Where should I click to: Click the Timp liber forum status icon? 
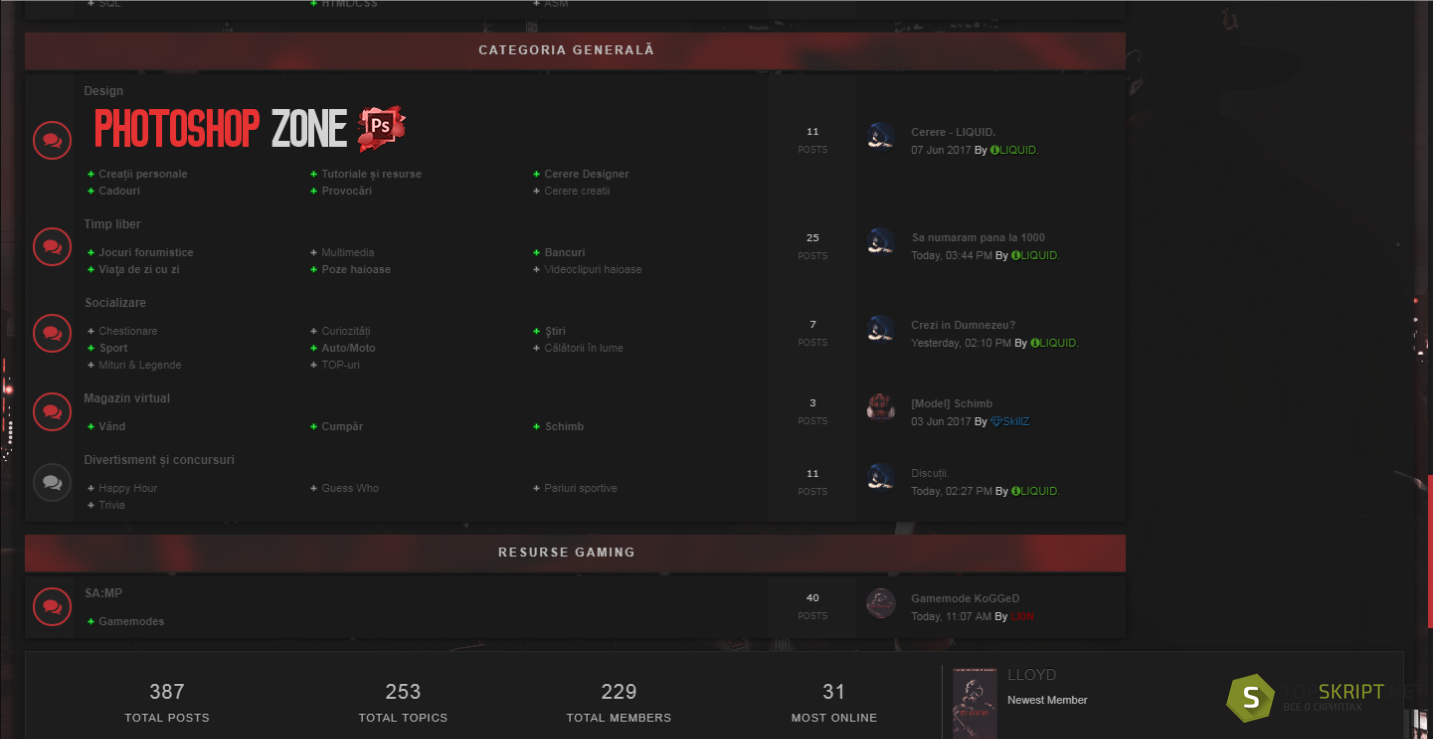click(x=52, y=246)
